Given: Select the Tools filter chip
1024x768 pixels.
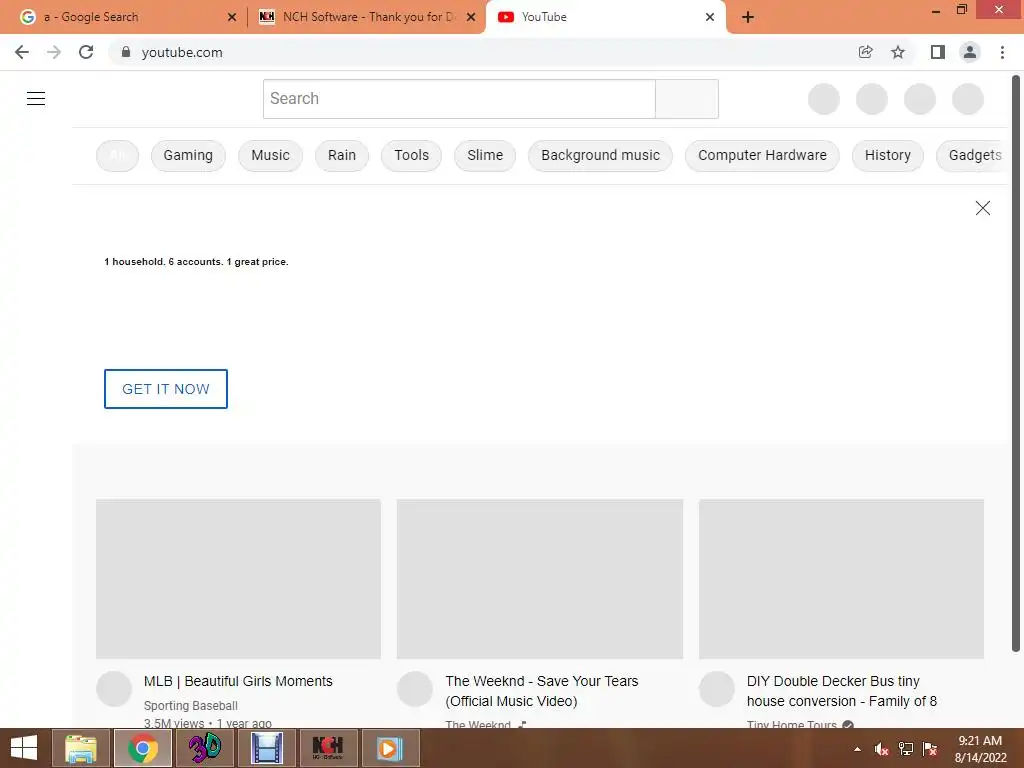Looking at the screenshot, I should click(x=411, y=155).
